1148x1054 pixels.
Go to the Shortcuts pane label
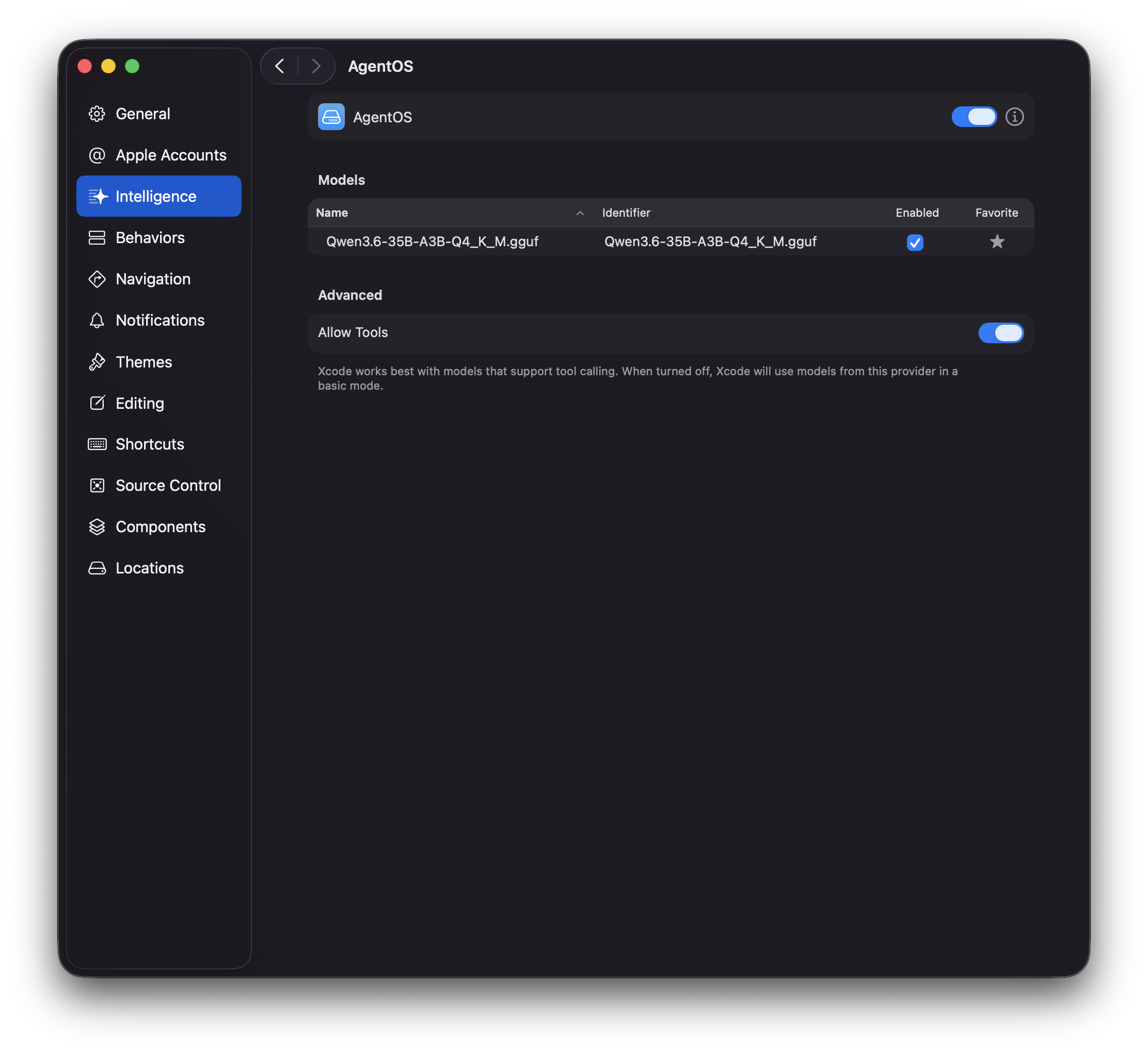(149, 444)
